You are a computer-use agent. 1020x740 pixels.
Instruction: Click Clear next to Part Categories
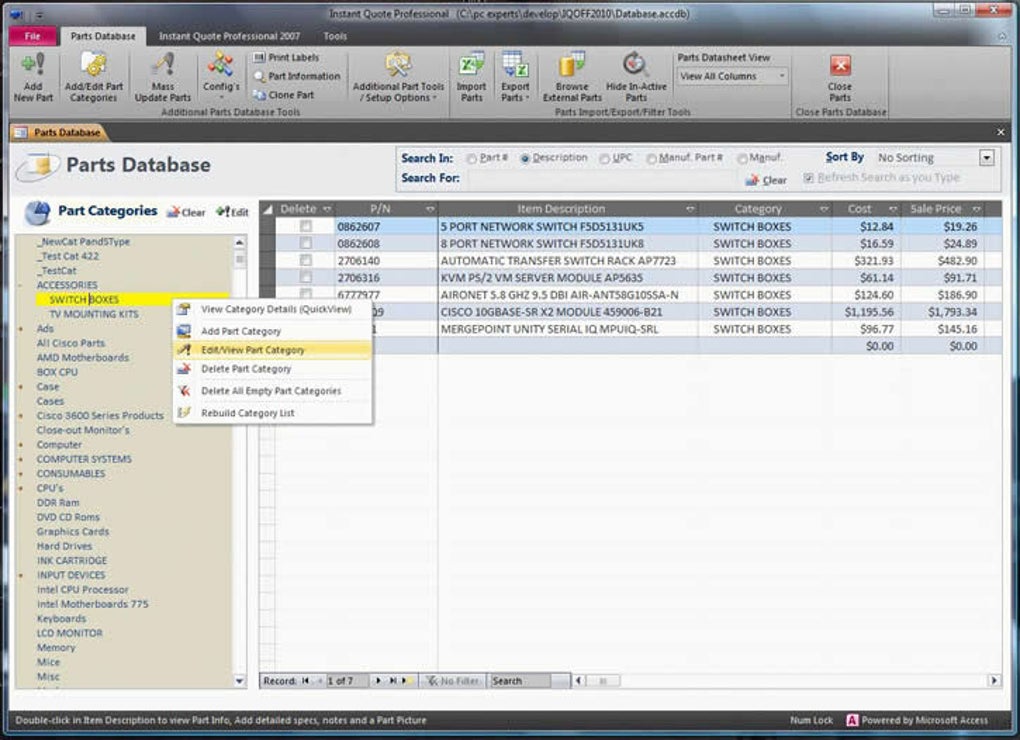(186, 212)
